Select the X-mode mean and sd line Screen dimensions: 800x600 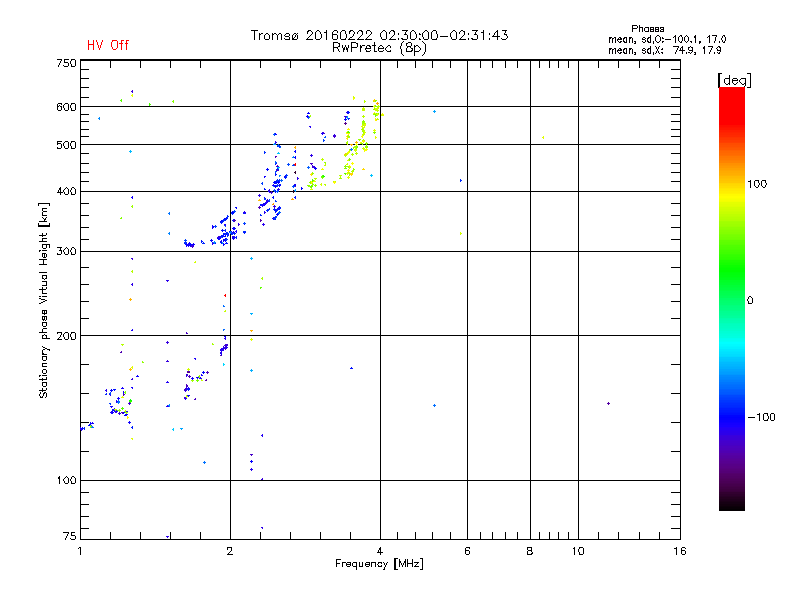click(x=664, y=50)
